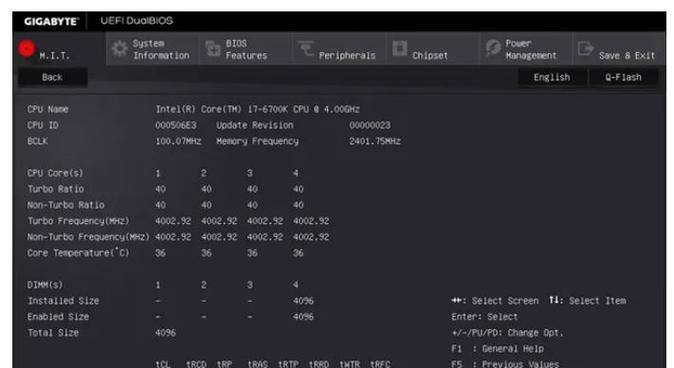Select the Turbo Ratio row label
Screen dimensions: 674x368
(56, 189)
